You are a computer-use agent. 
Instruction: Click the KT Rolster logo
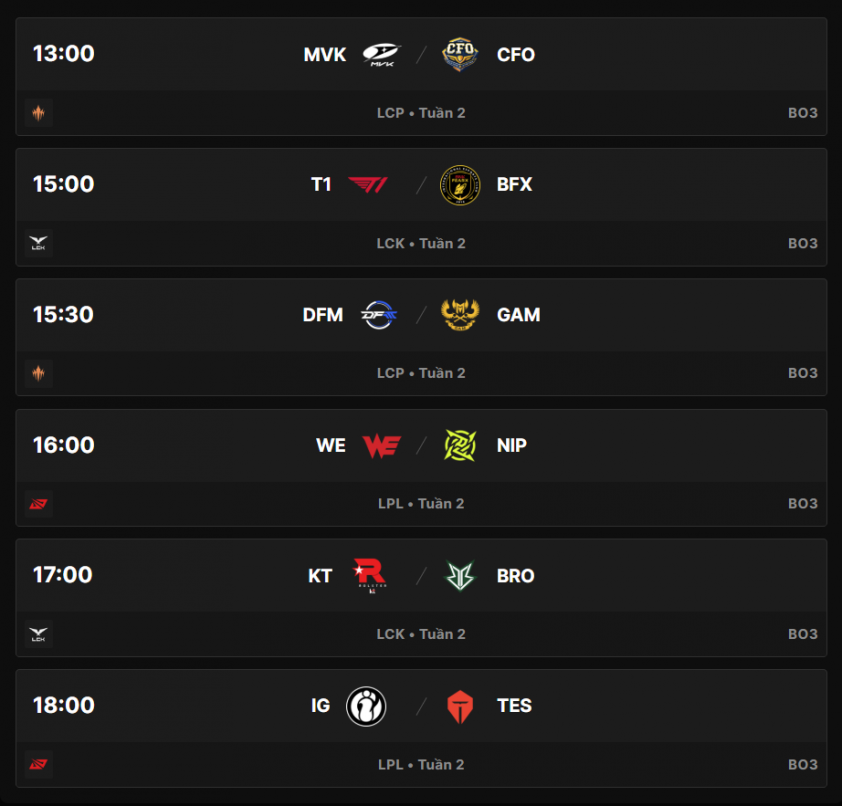coord(369,575)
